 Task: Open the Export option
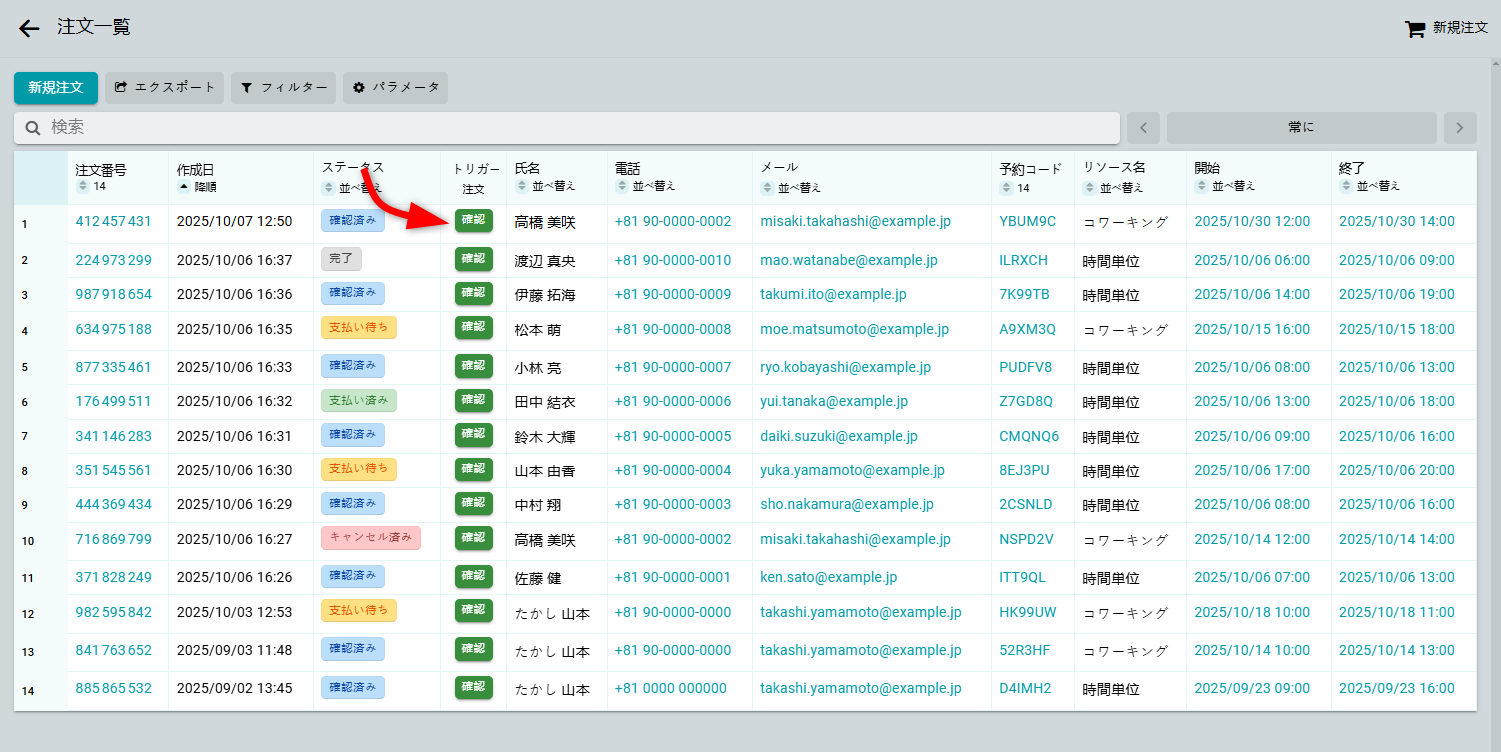[x=164, y=88]
